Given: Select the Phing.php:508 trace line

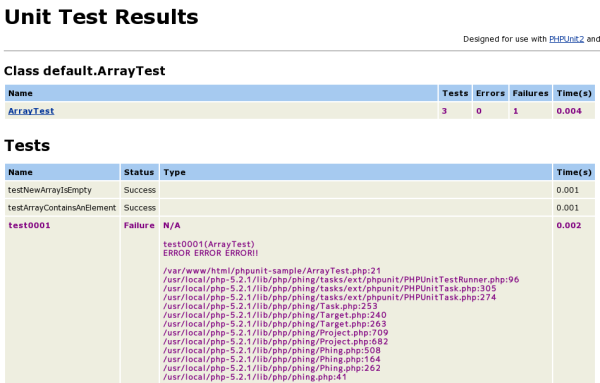Looking at the screenshot, I should click(x=272, y=350).
